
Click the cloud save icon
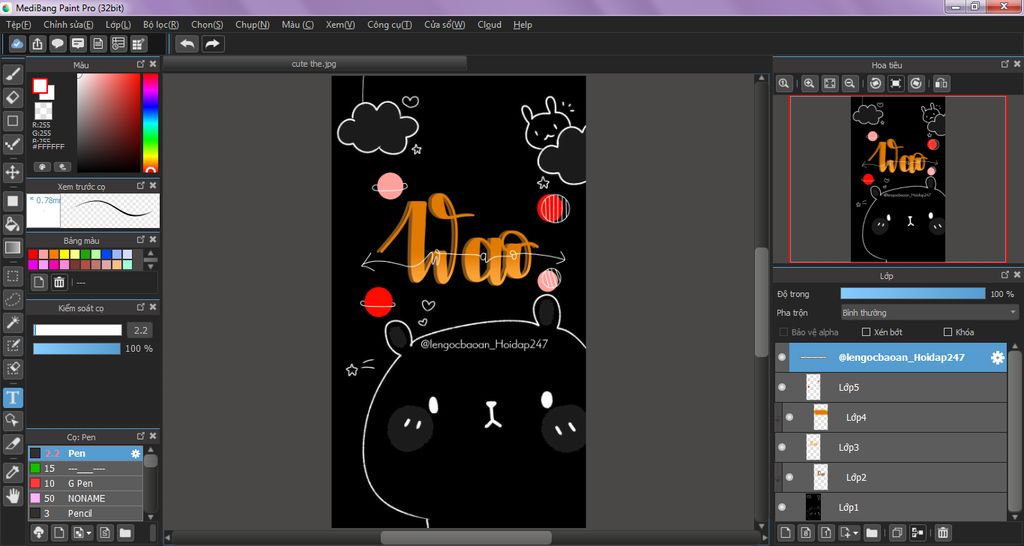point(18,44)
